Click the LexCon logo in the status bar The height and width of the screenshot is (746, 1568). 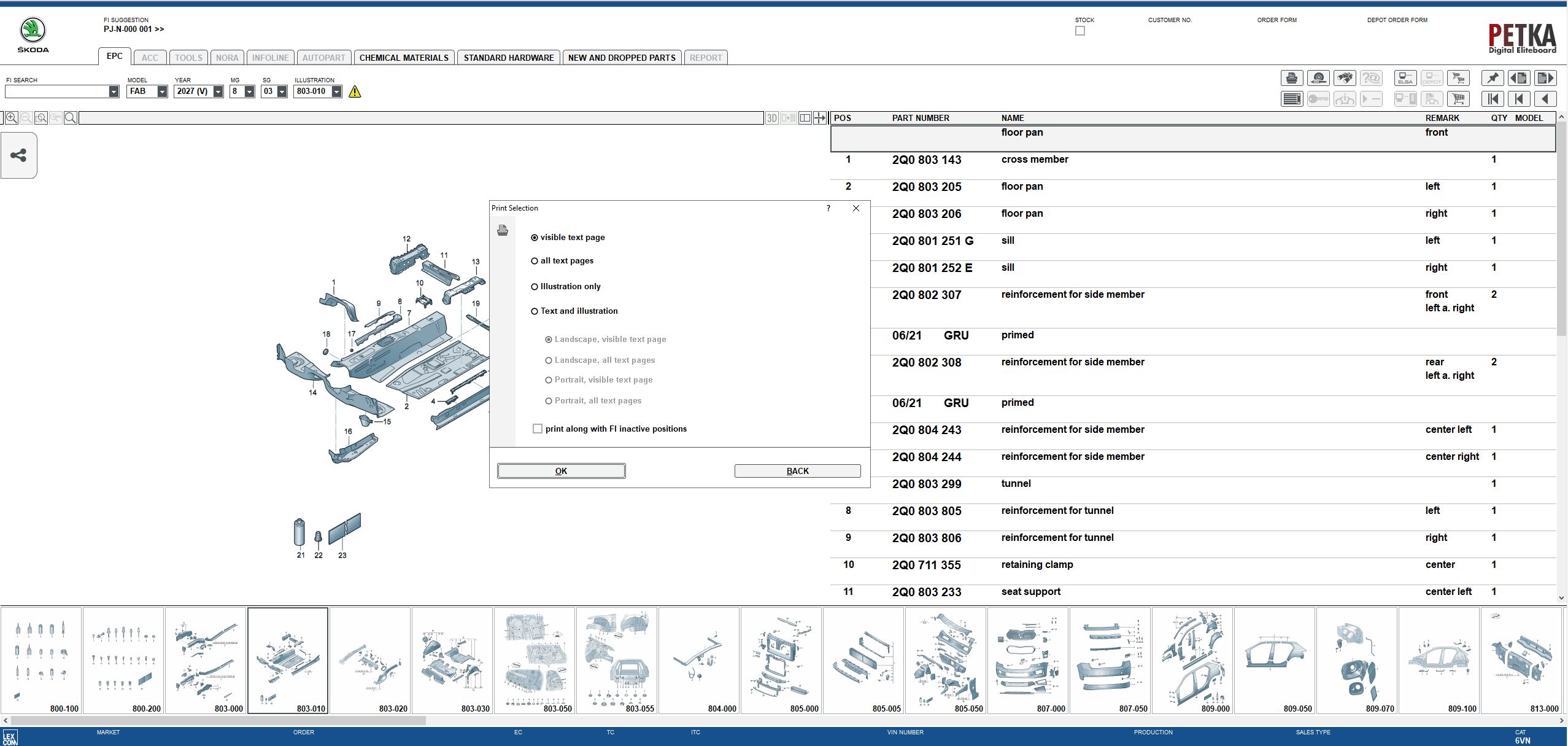coord(10,737)
